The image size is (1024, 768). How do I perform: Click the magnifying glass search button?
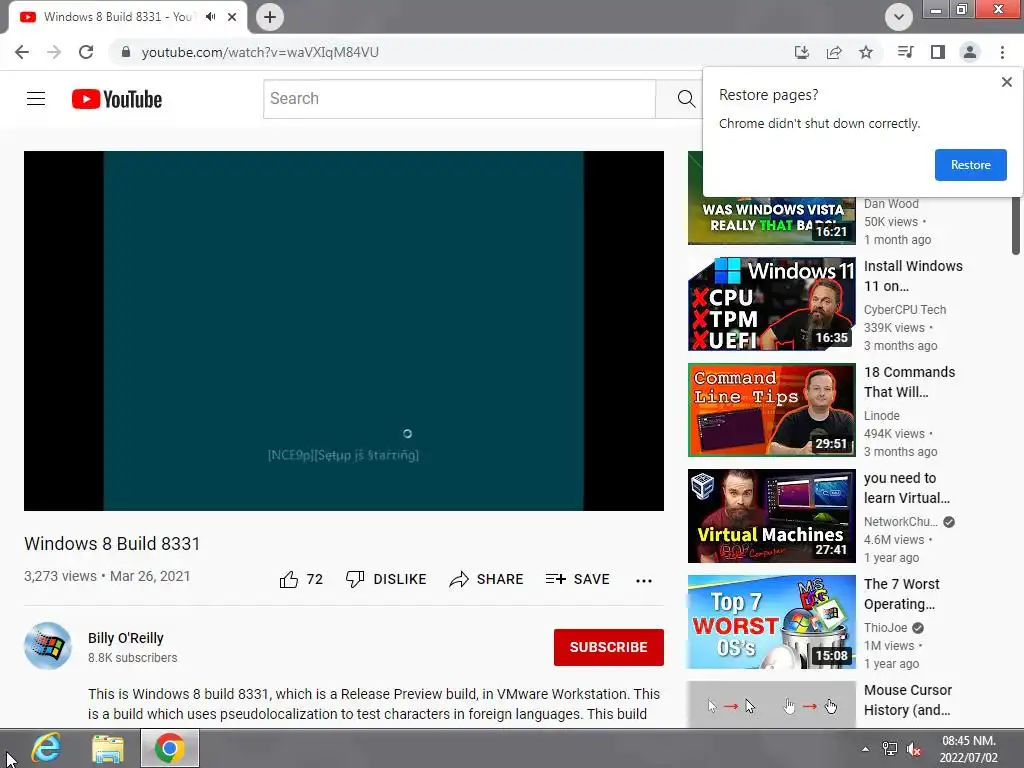coord(686,99)
